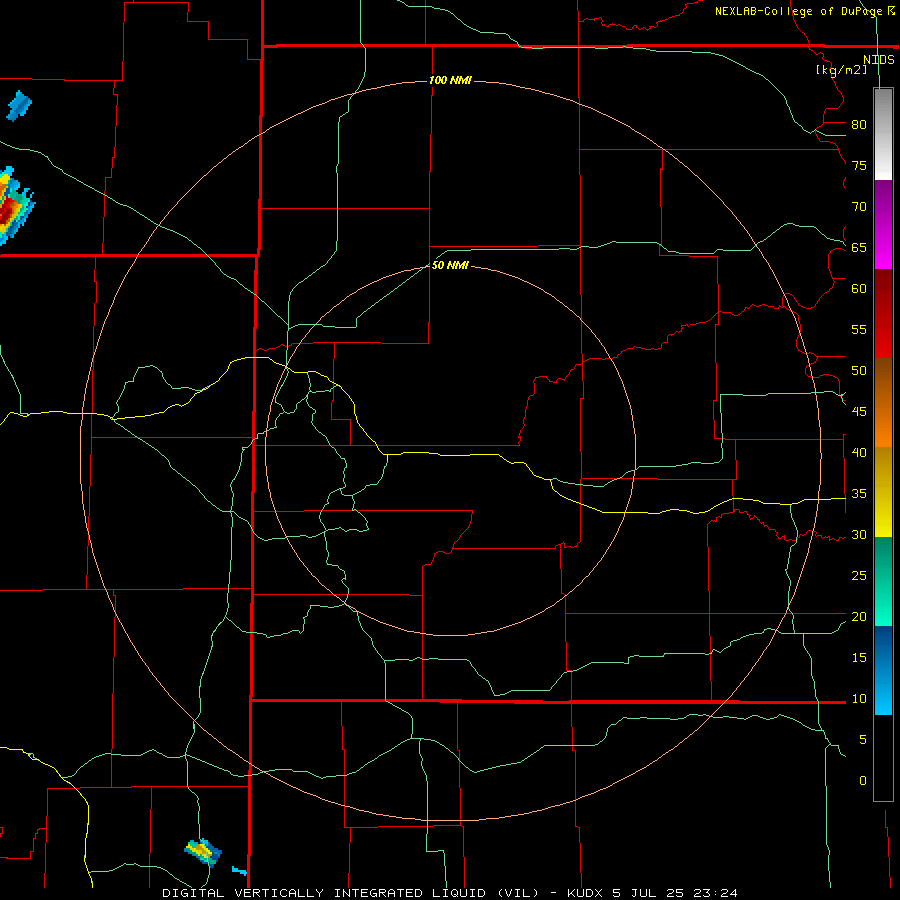Click the small blue echo in upper left
Viewport: 900px width, 900px height.
point(19,106)
